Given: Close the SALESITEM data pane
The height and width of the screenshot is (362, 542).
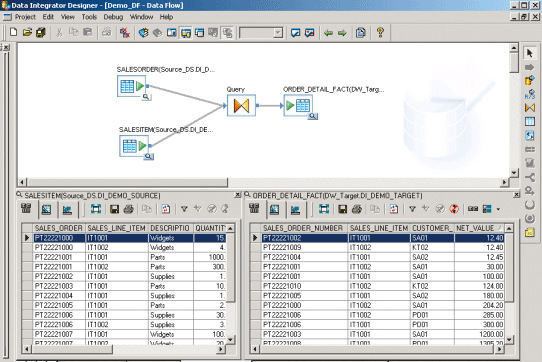Looking at the screenshot, I should 237,195.
